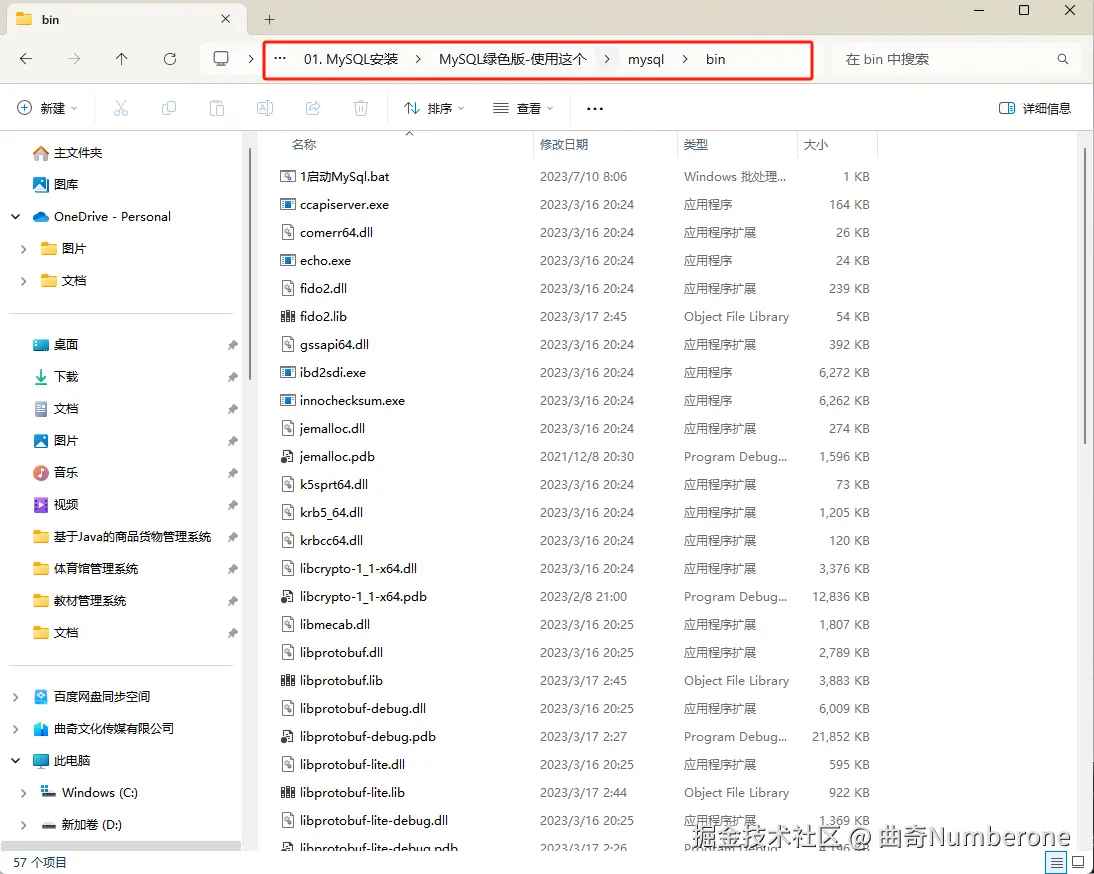Screen dimensions: 1094x874
Task: Navigate to mysql folder in breadcrumb
Action: click(645, 59)
